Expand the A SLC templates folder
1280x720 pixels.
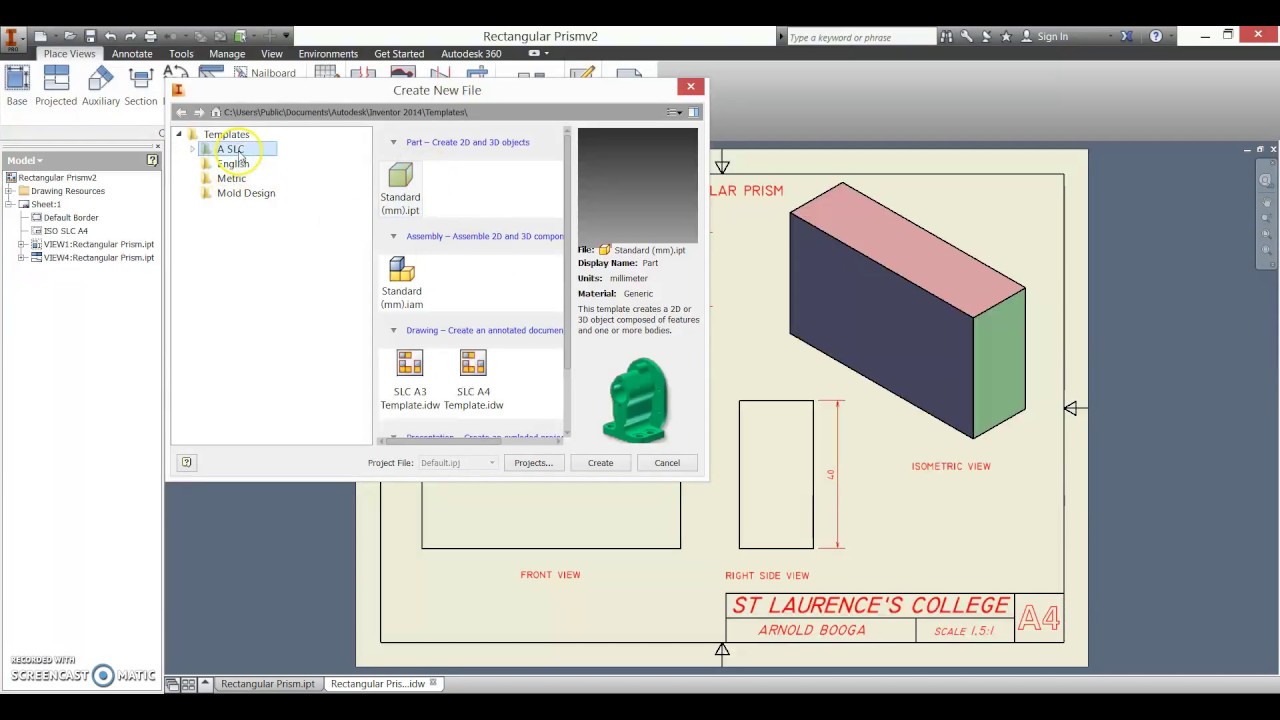point(192,149)
